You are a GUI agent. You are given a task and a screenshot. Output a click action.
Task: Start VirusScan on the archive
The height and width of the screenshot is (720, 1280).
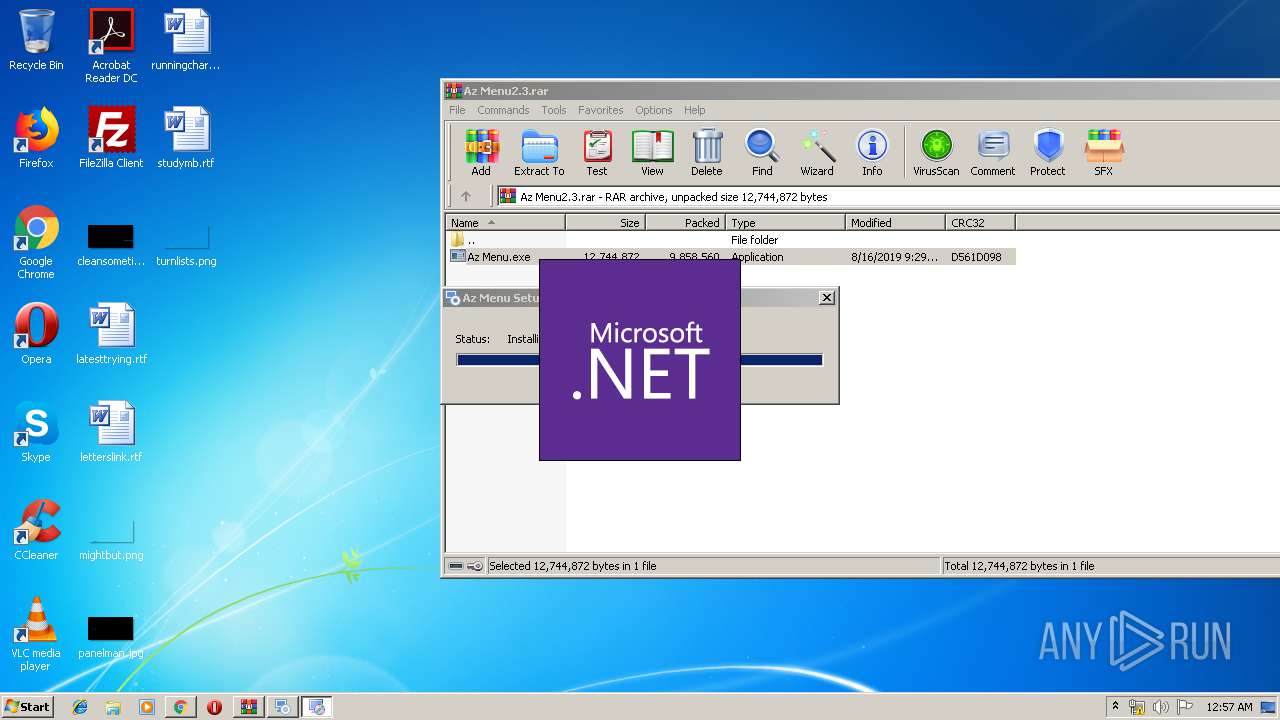coord(936,153)
